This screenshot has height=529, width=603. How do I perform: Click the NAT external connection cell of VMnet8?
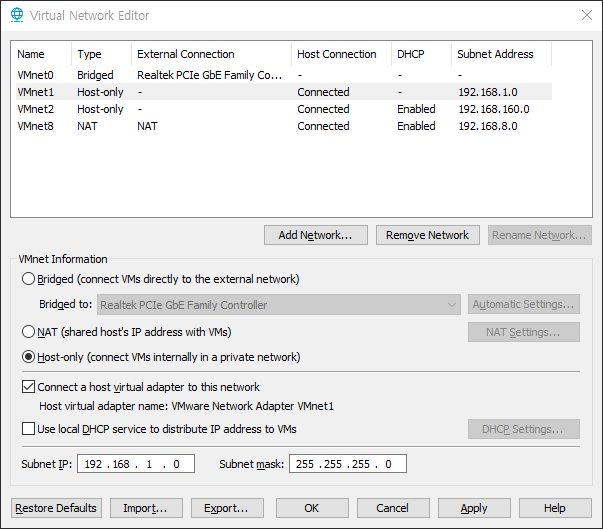point(147,126)
